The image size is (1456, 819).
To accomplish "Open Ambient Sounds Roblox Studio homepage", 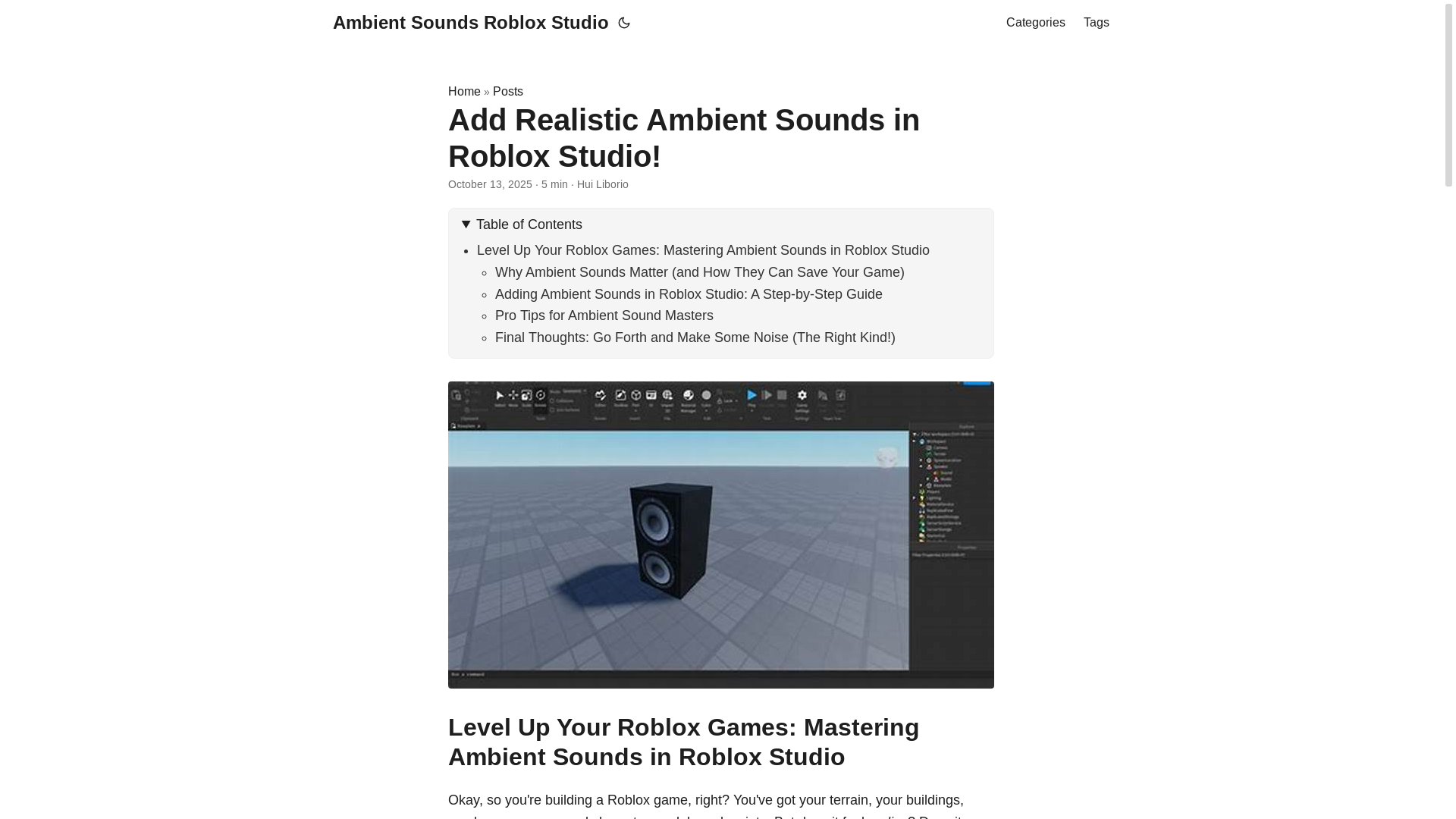I will (470, 23).
